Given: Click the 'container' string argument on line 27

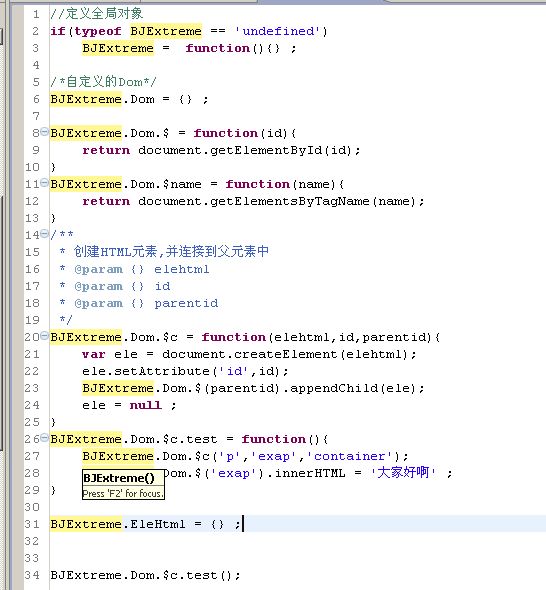Looking at the screenshot, I should [349, 456].
